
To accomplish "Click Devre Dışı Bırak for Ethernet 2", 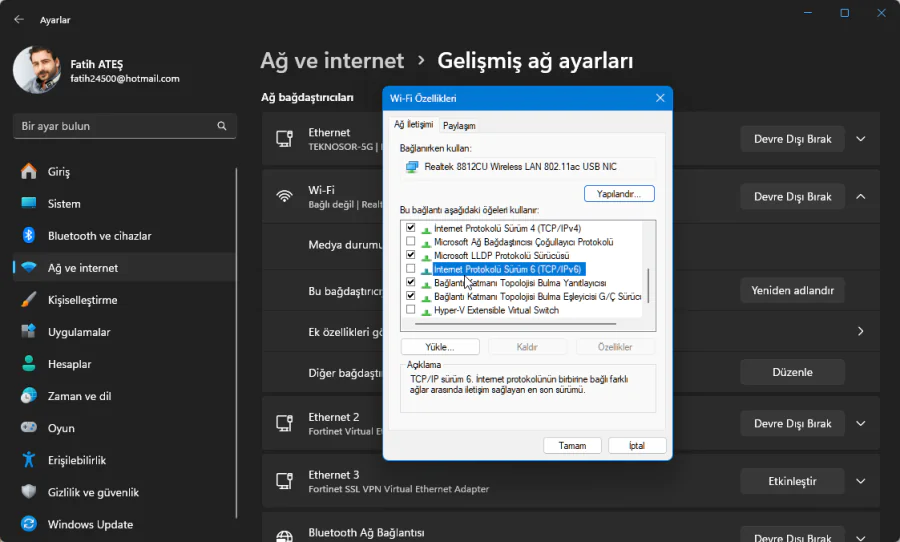I will coord(792,424).
